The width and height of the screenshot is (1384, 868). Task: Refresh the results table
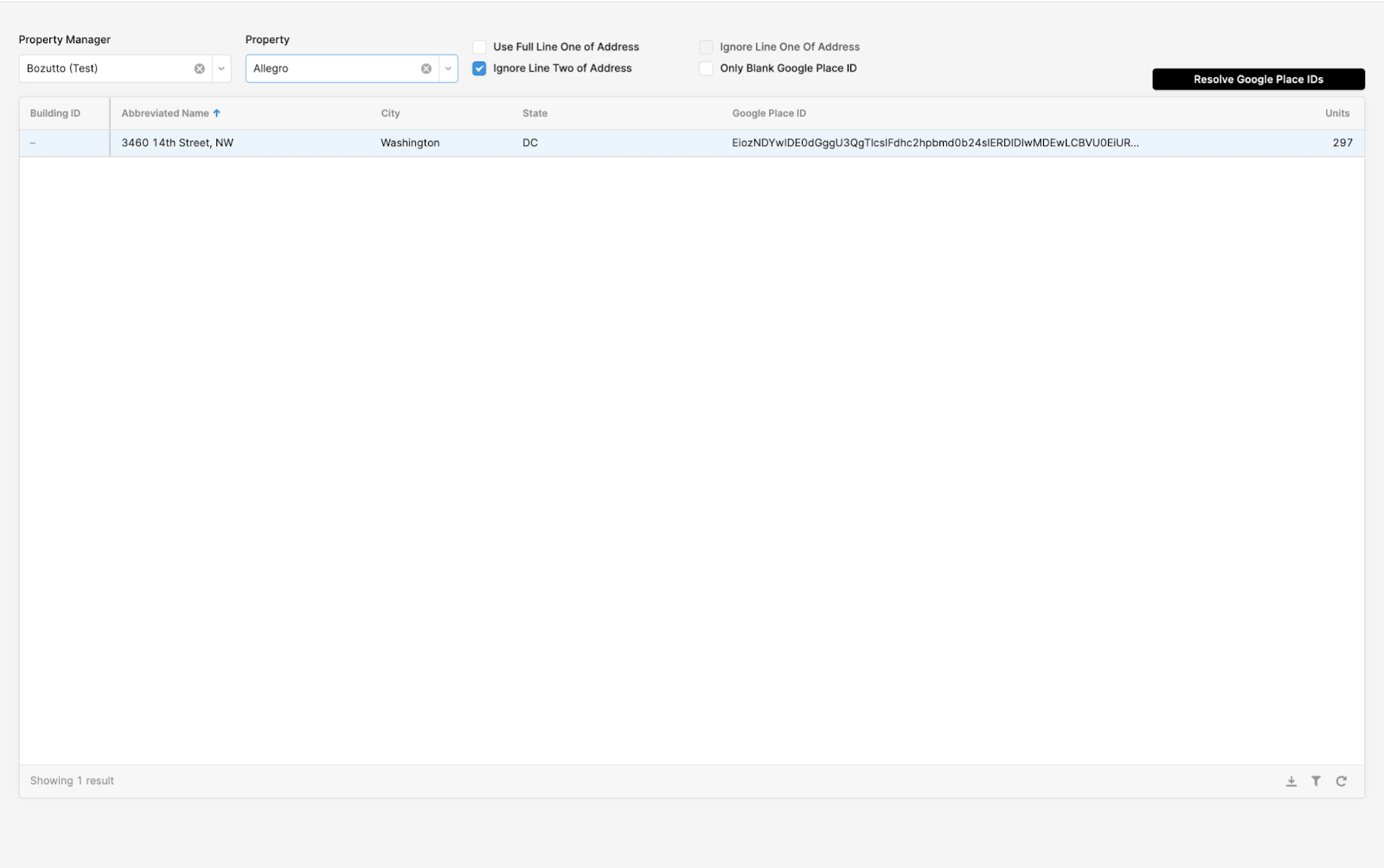pos(1342,781)
